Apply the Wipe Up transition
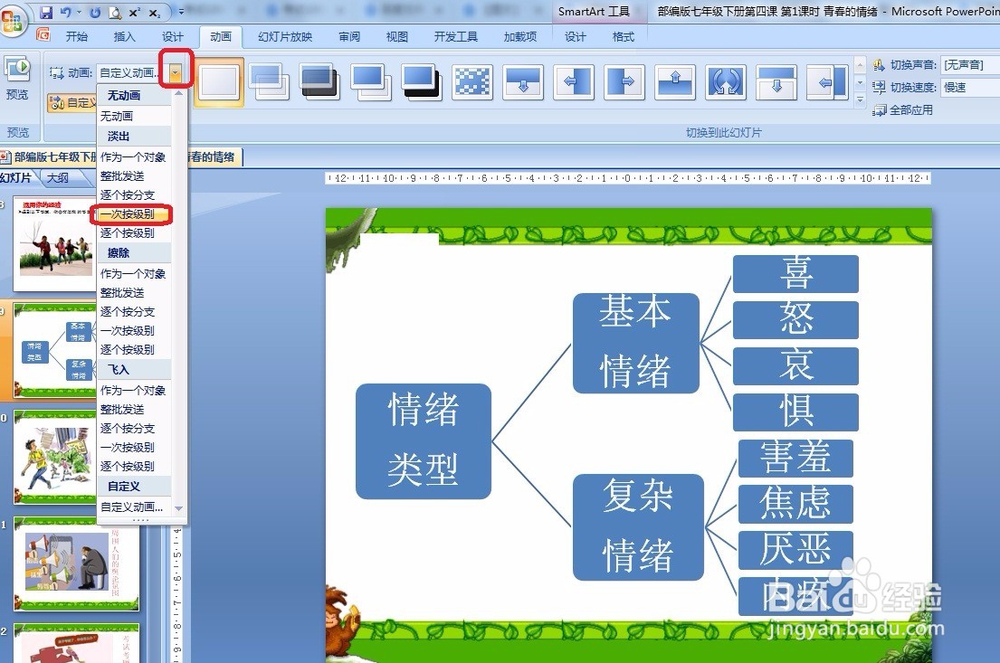This screenshot has width=1000, height=663. (x=675, y=82)
